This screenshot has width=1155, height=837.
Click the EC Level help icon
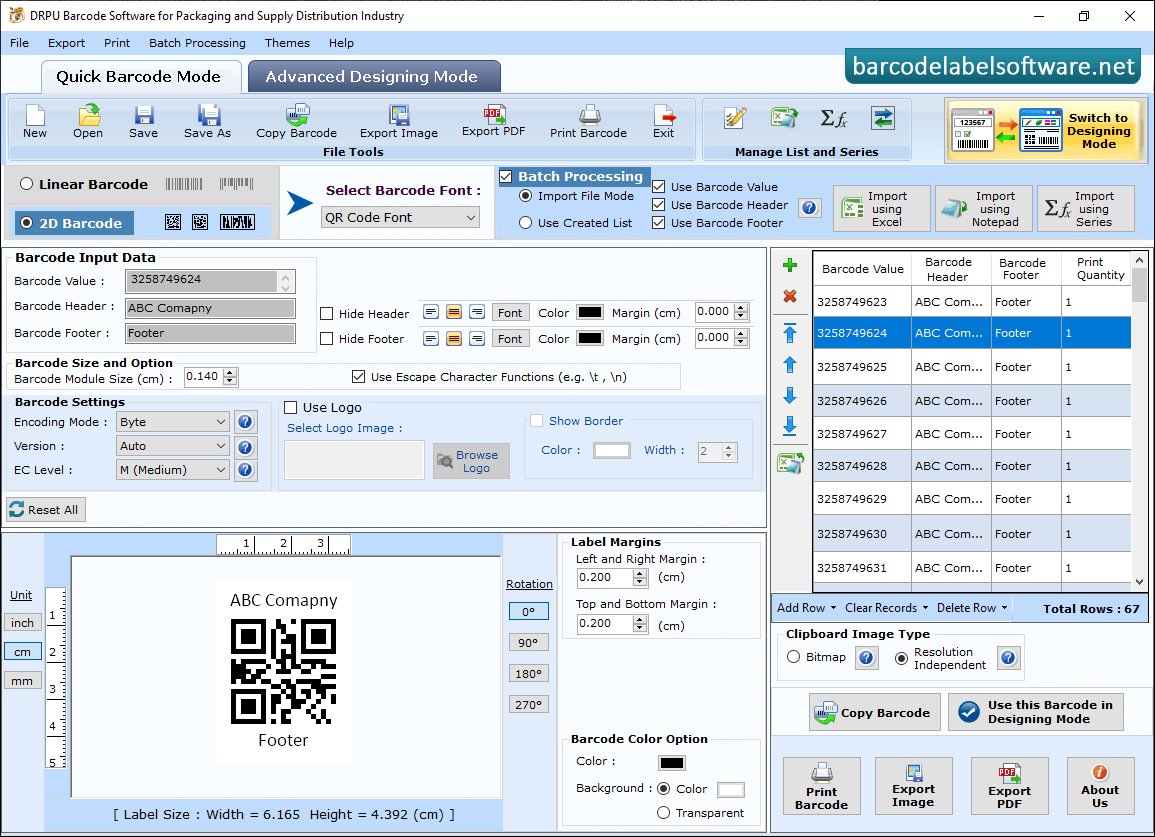[x=246, y=470]
